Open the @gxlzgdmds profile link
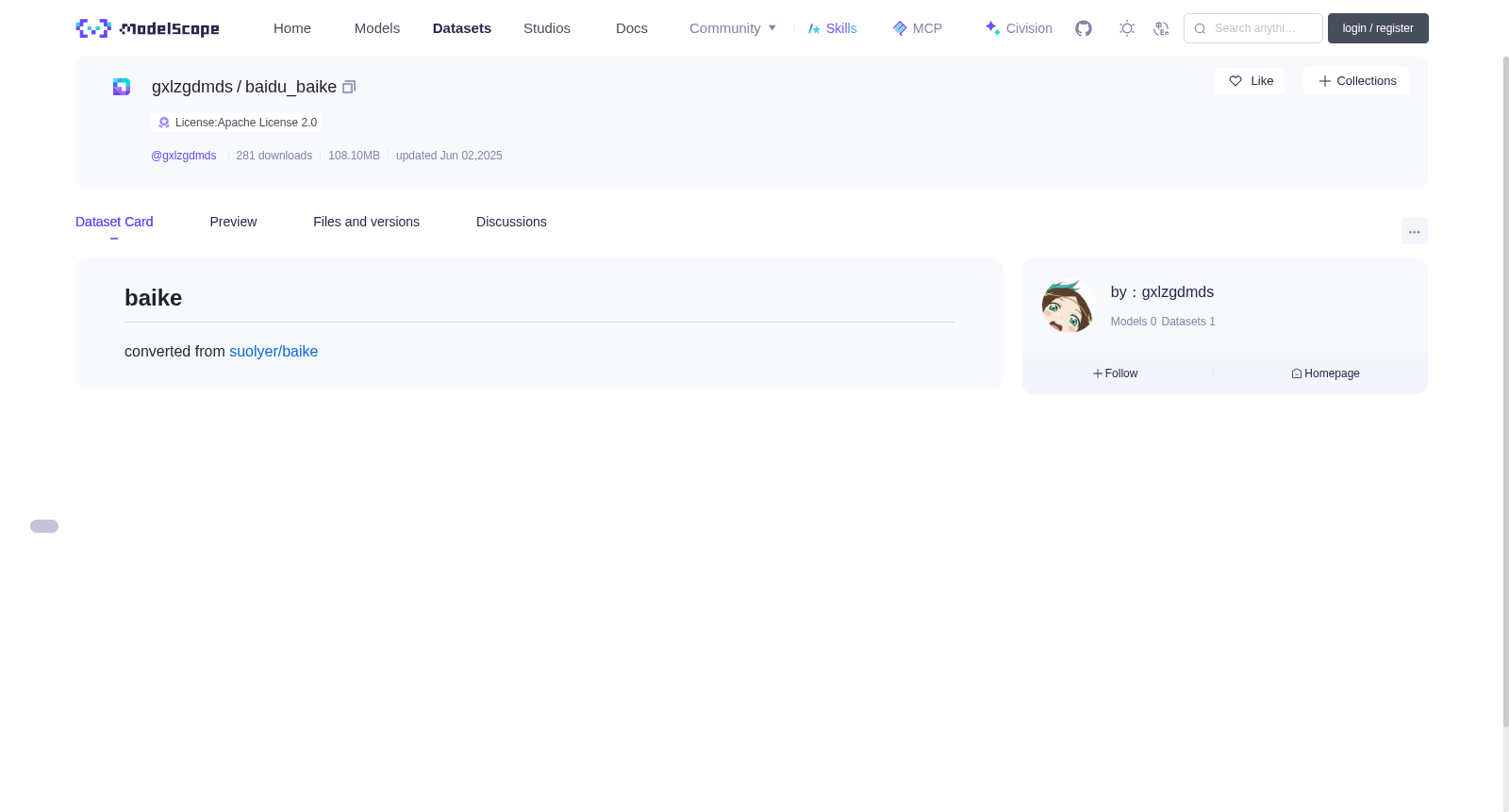1509x812 pixels. tap(184, 156)
